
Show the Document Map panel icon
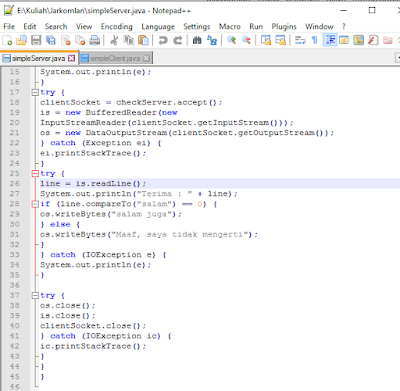(358, 41)
